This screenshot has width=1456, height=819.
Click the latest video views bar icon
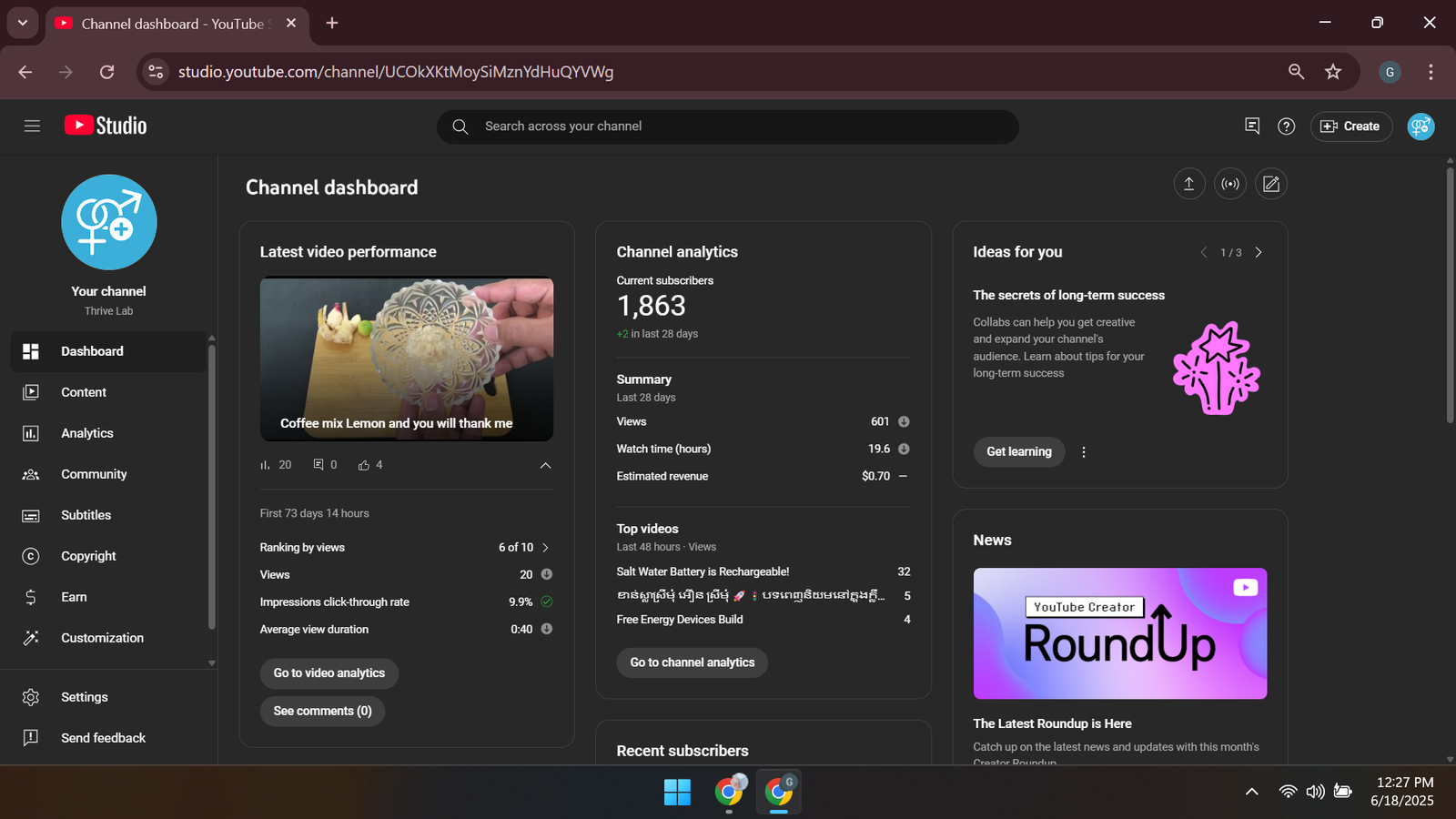[265, 465]
